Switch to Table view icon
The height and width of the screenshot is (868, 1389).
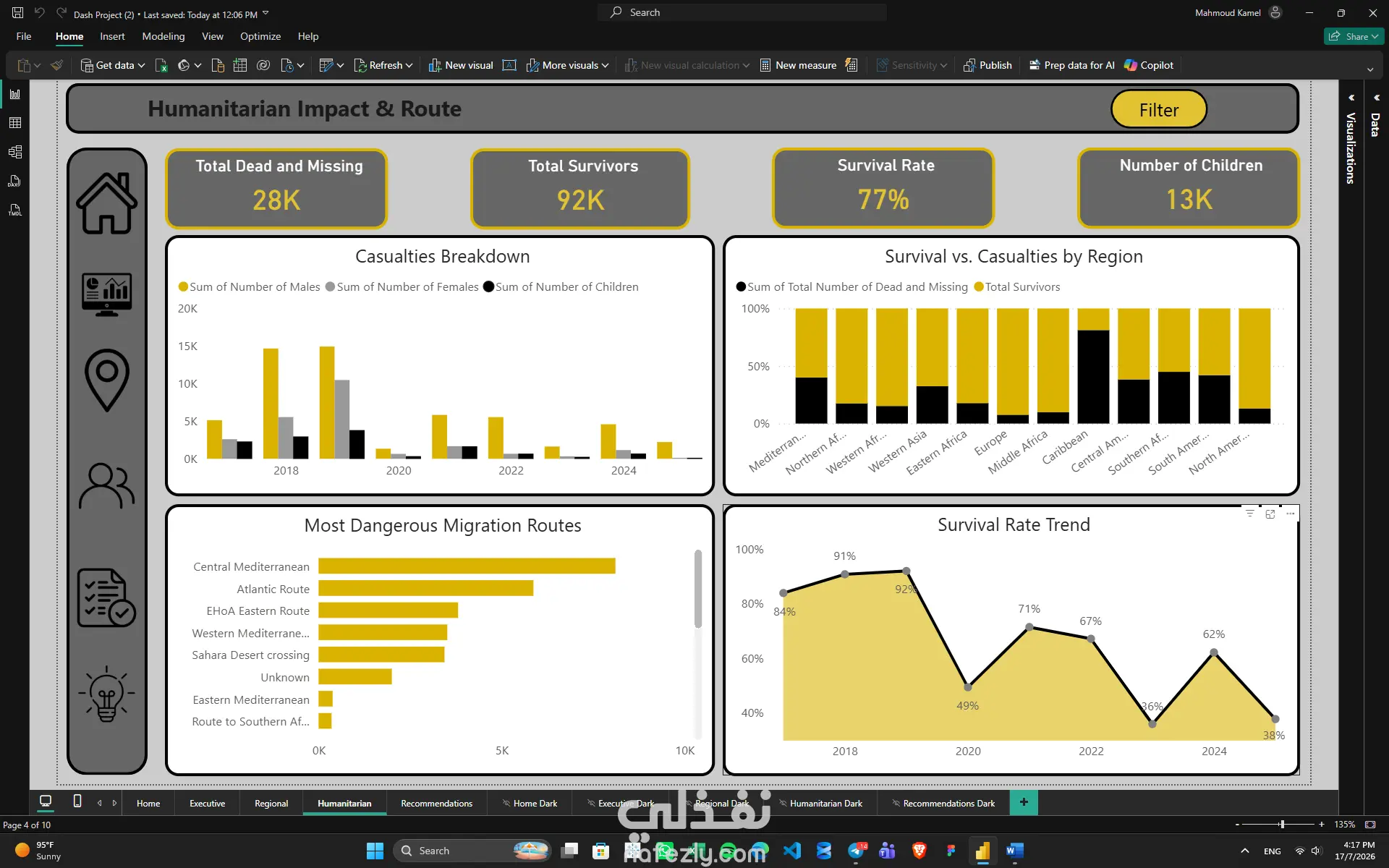(x=15, y=123)
